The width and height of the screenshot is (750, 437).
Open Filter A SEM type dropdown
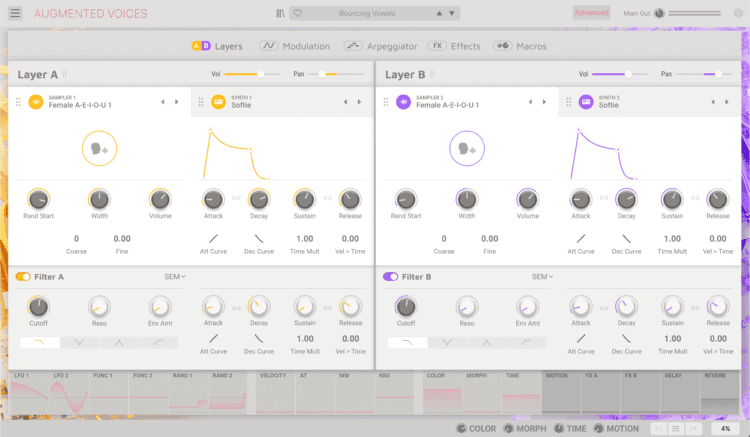pyautogui.click(x=175, y=277)
